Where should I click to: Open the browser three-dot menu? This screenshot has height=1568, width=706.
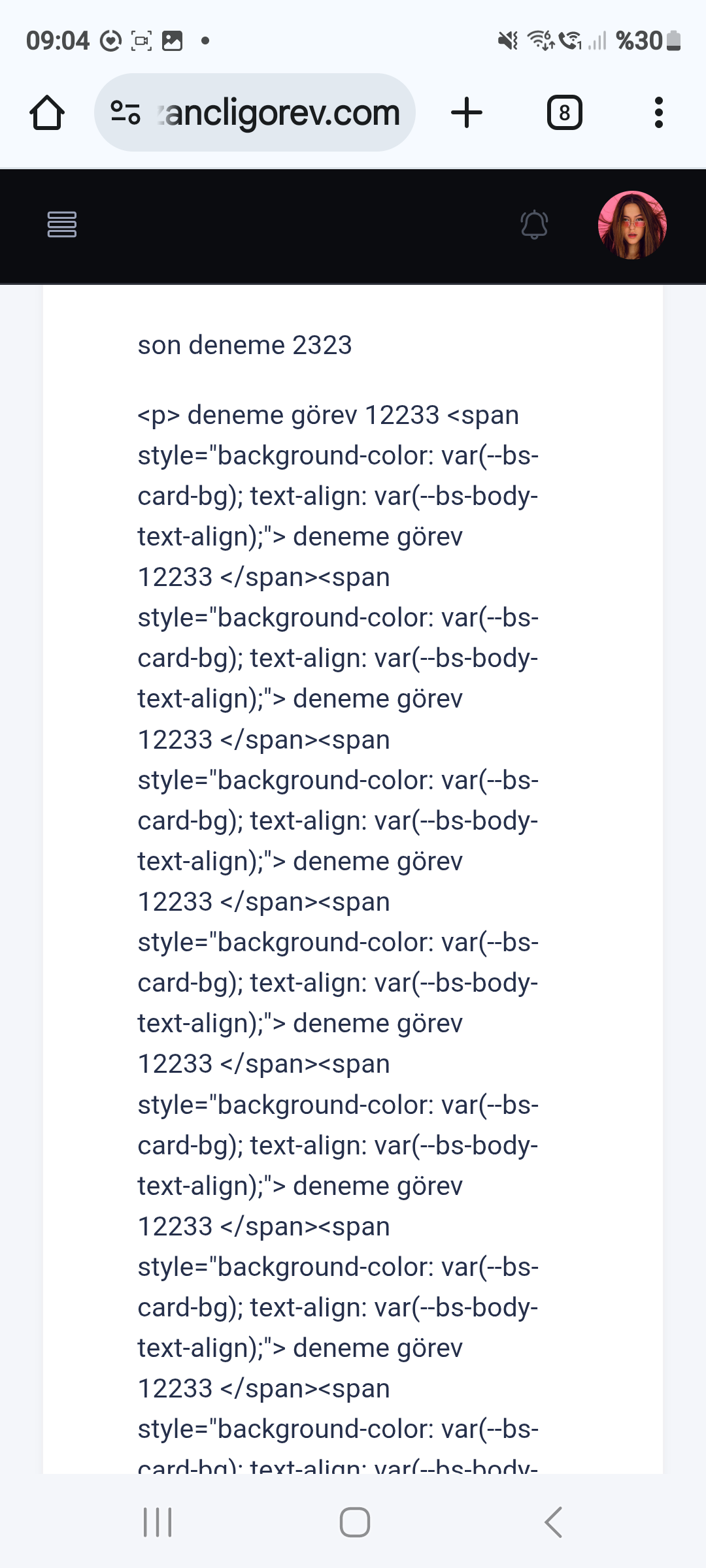[658, 113]
